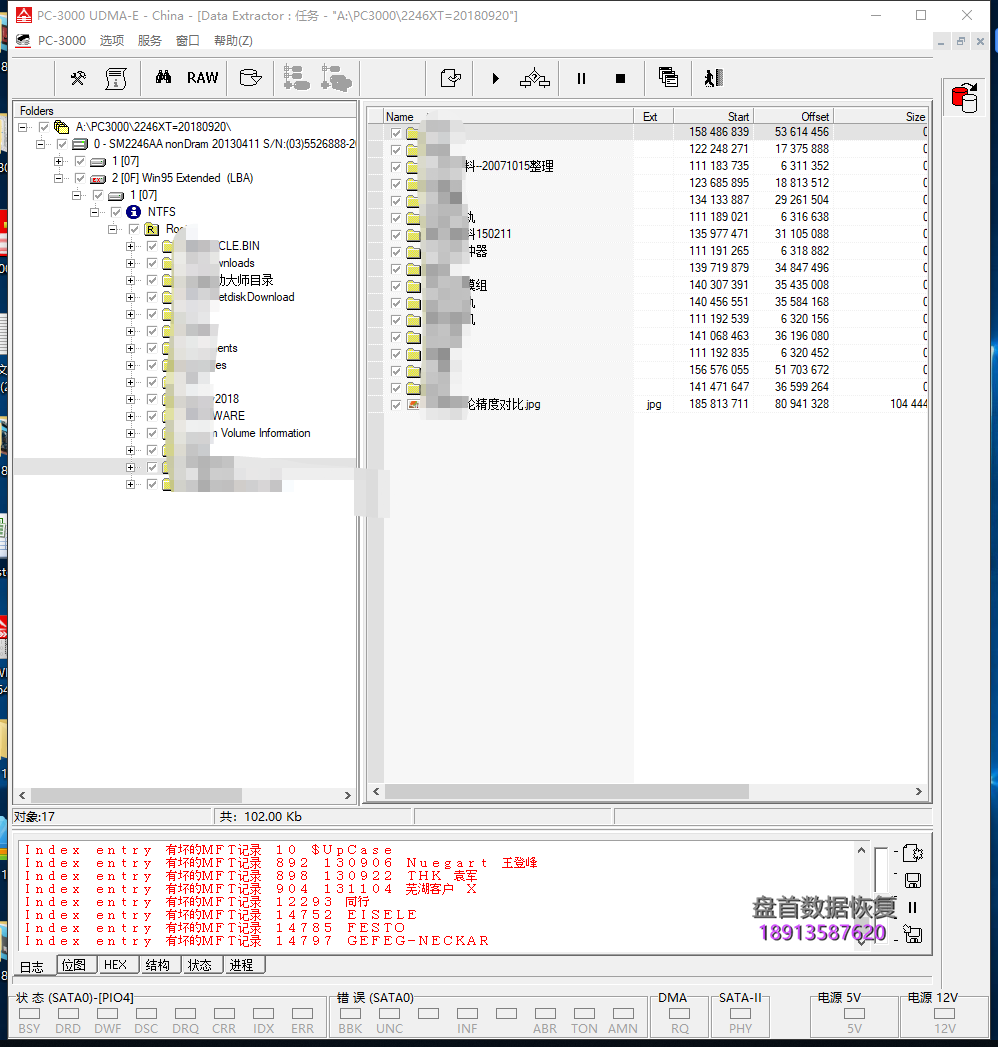
Task: Open the tools (hammer and wrench) icon
Action: click(78, 78)
